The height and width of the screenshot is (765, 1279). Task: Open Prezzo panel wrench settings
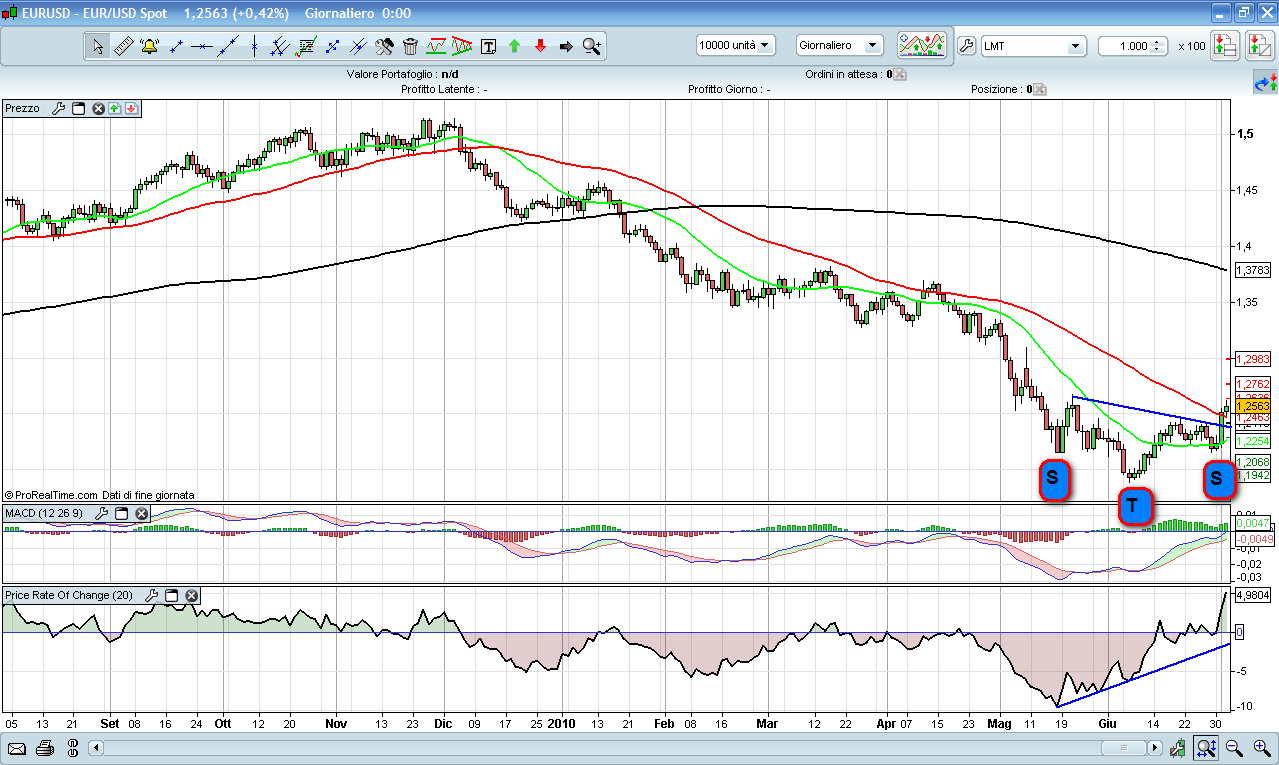(x=58, y=108)
